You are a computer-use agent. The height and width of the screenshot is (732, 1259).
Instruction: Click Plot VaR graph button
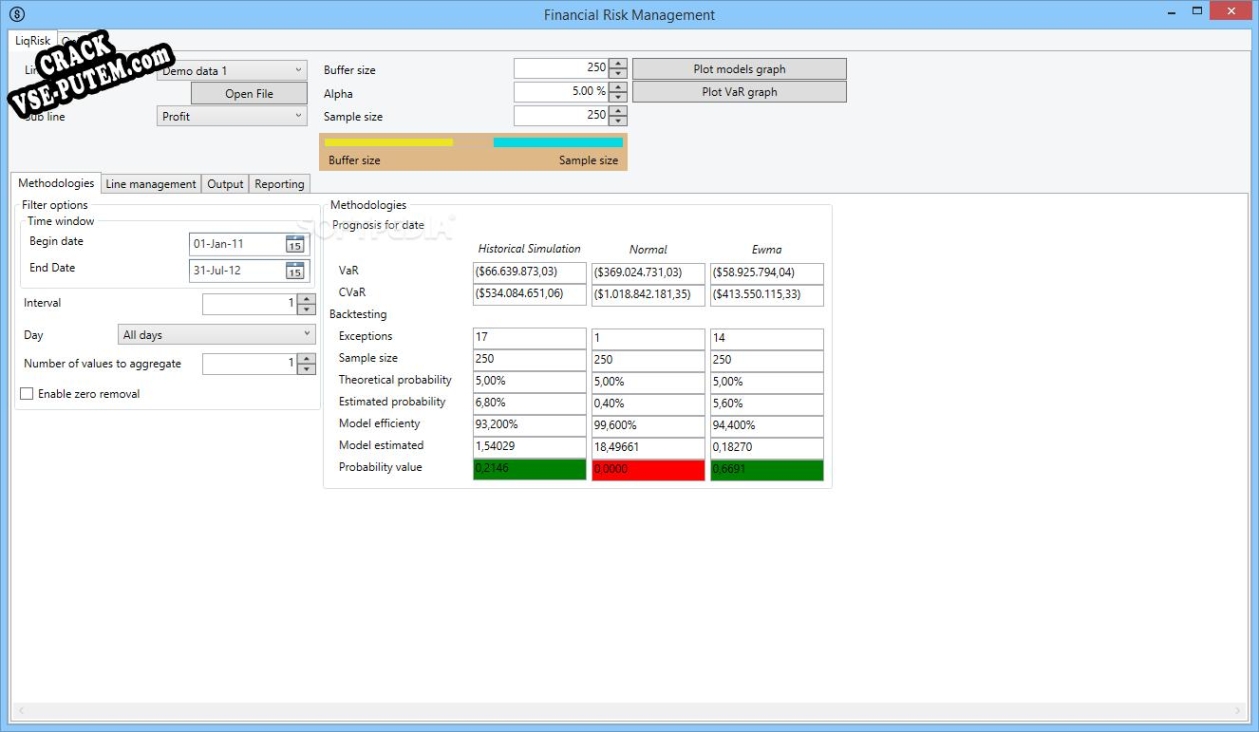[739, 91]
